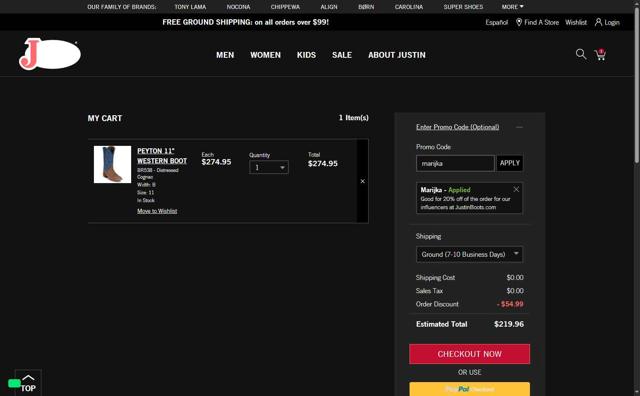Open the Peyton boot thumbnail
Viewport: 640px width, 396px height.
tap(113, 165)
